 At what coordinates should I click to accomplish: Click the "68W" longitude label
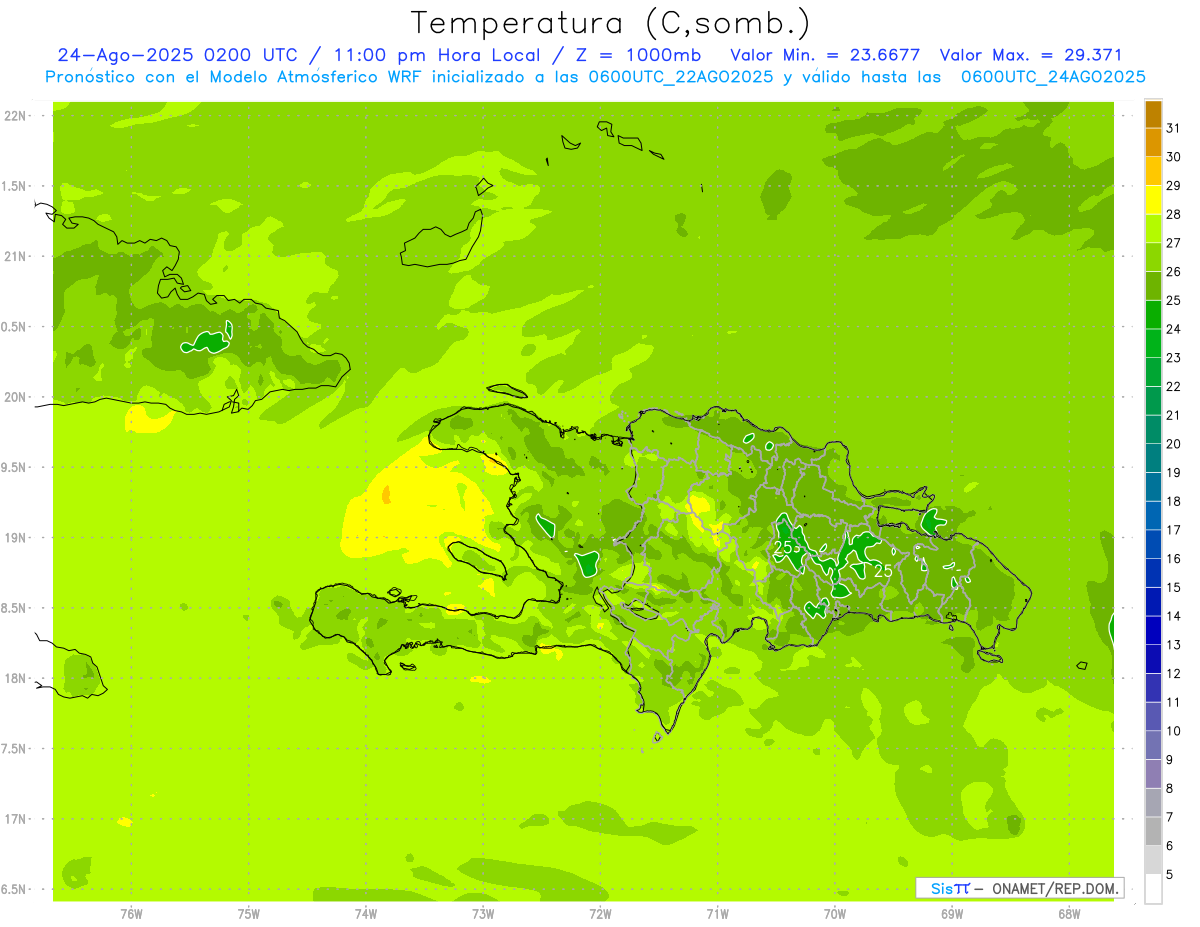(x=1069, y=914)
